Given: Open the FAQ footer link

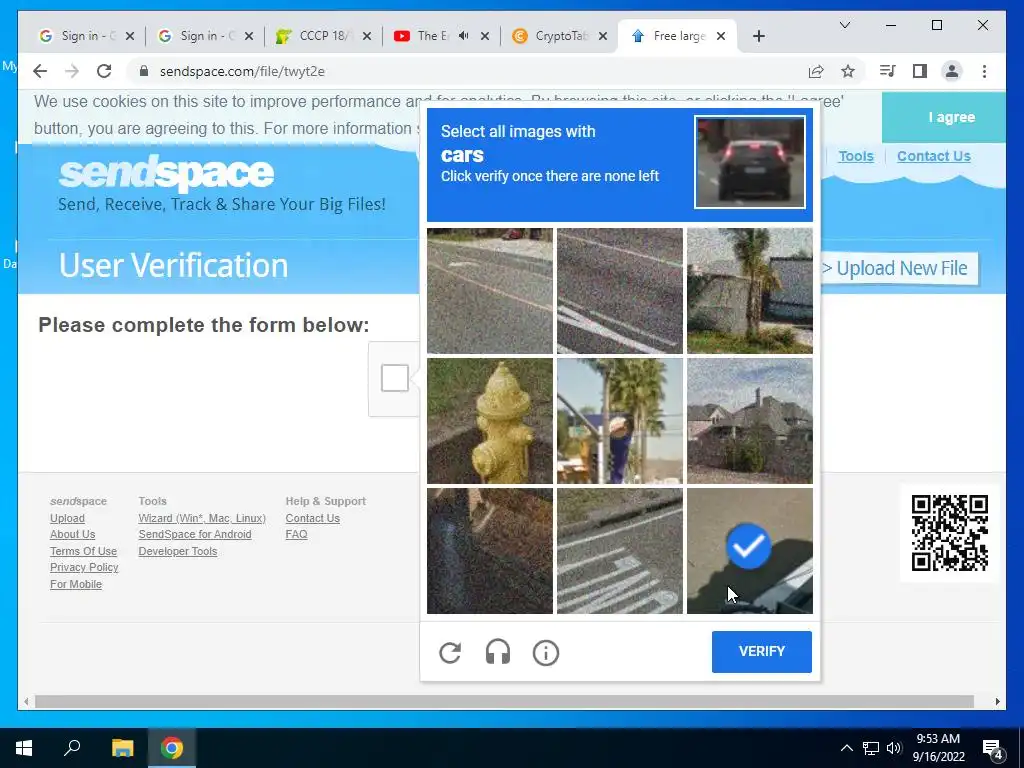Looking at the screenshot, I should click(296, 534).
